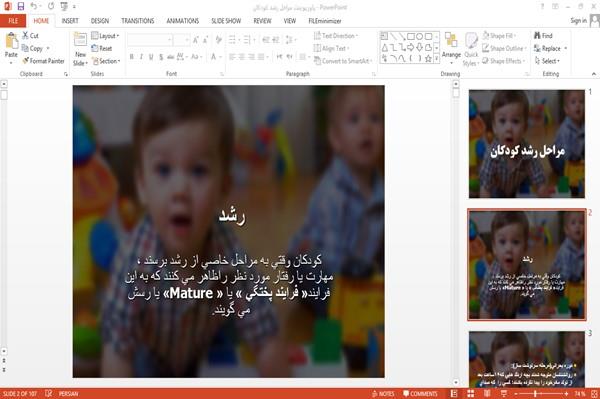Click the Paste icon in Clipboard
600x399 pixels.
(11, 41)
